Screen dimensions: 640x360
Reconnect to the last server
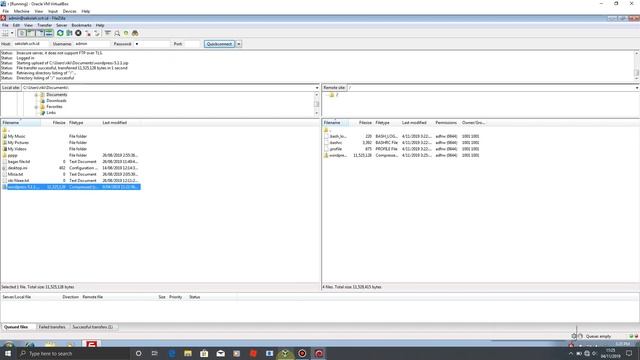pyautogui.click(x=97, y=33)
